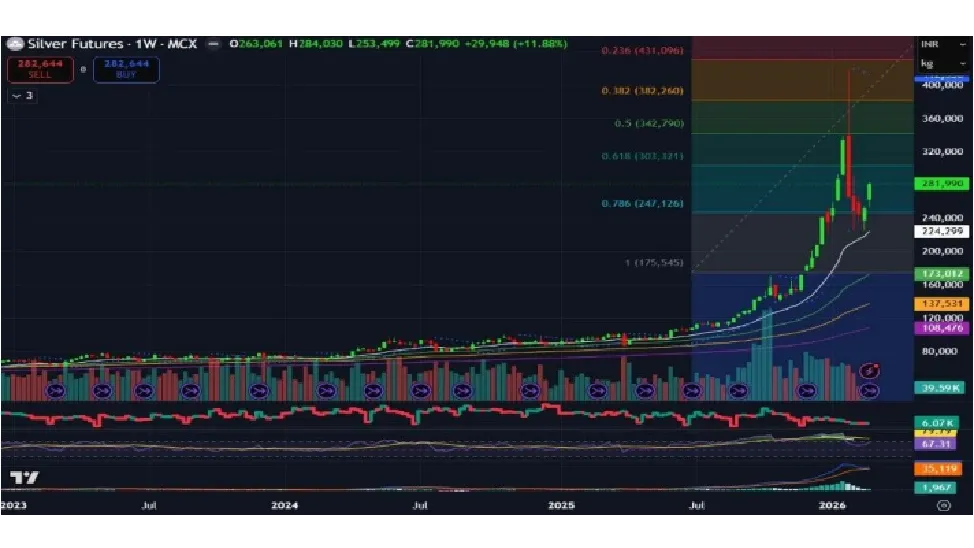974x548 pixels.
Task: Click the 2023 label on time axis
Action: point(14,505)
